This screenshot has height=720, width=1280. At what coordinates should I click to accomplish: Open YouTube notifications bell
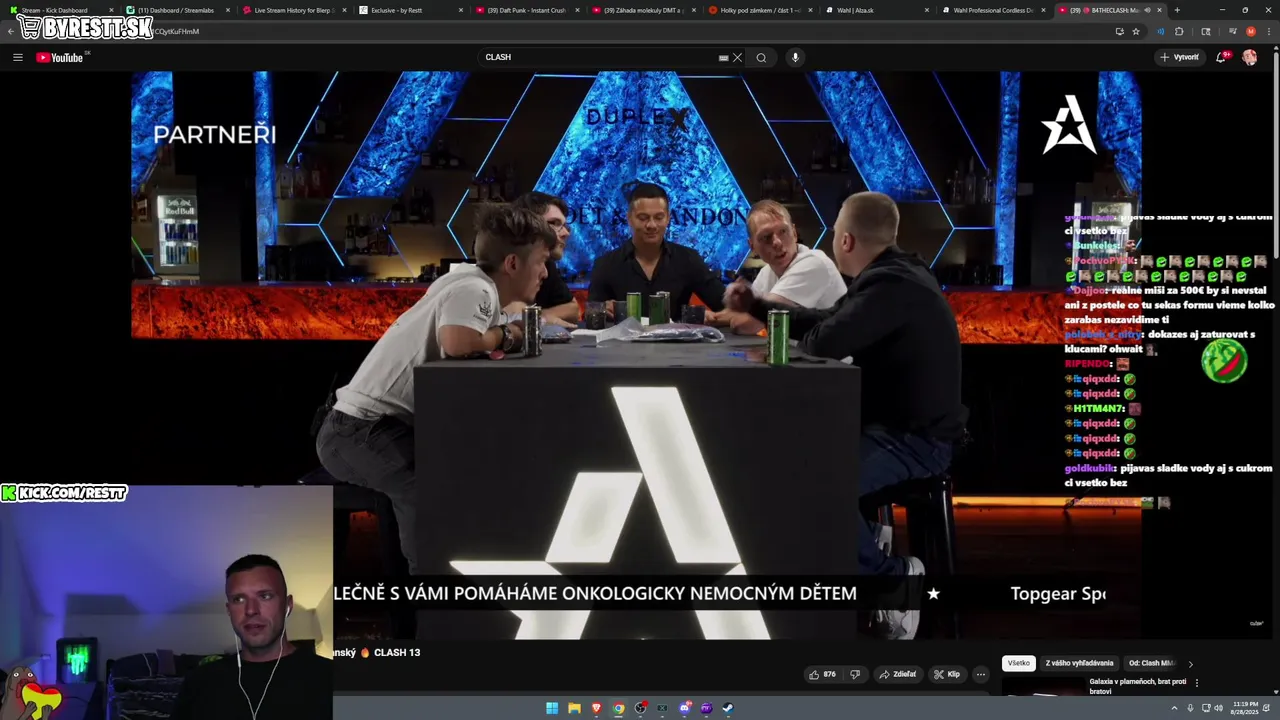click(x=1221, y=57)
